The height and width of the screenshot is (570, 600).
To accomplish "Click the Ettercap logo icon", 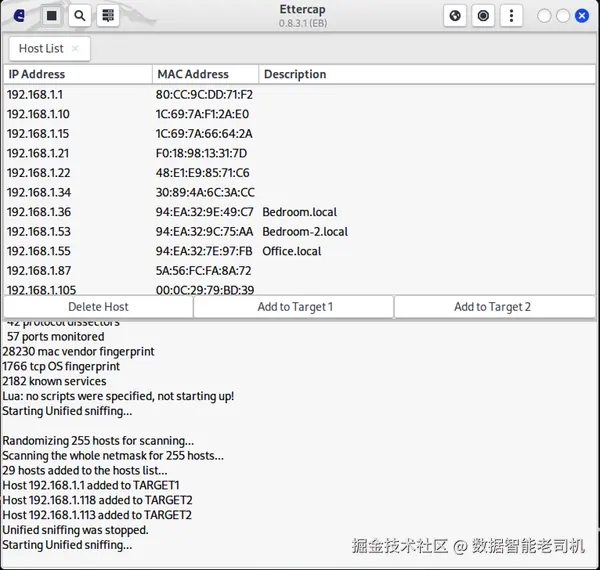I will pyautogui.click(x=19, y=16).
